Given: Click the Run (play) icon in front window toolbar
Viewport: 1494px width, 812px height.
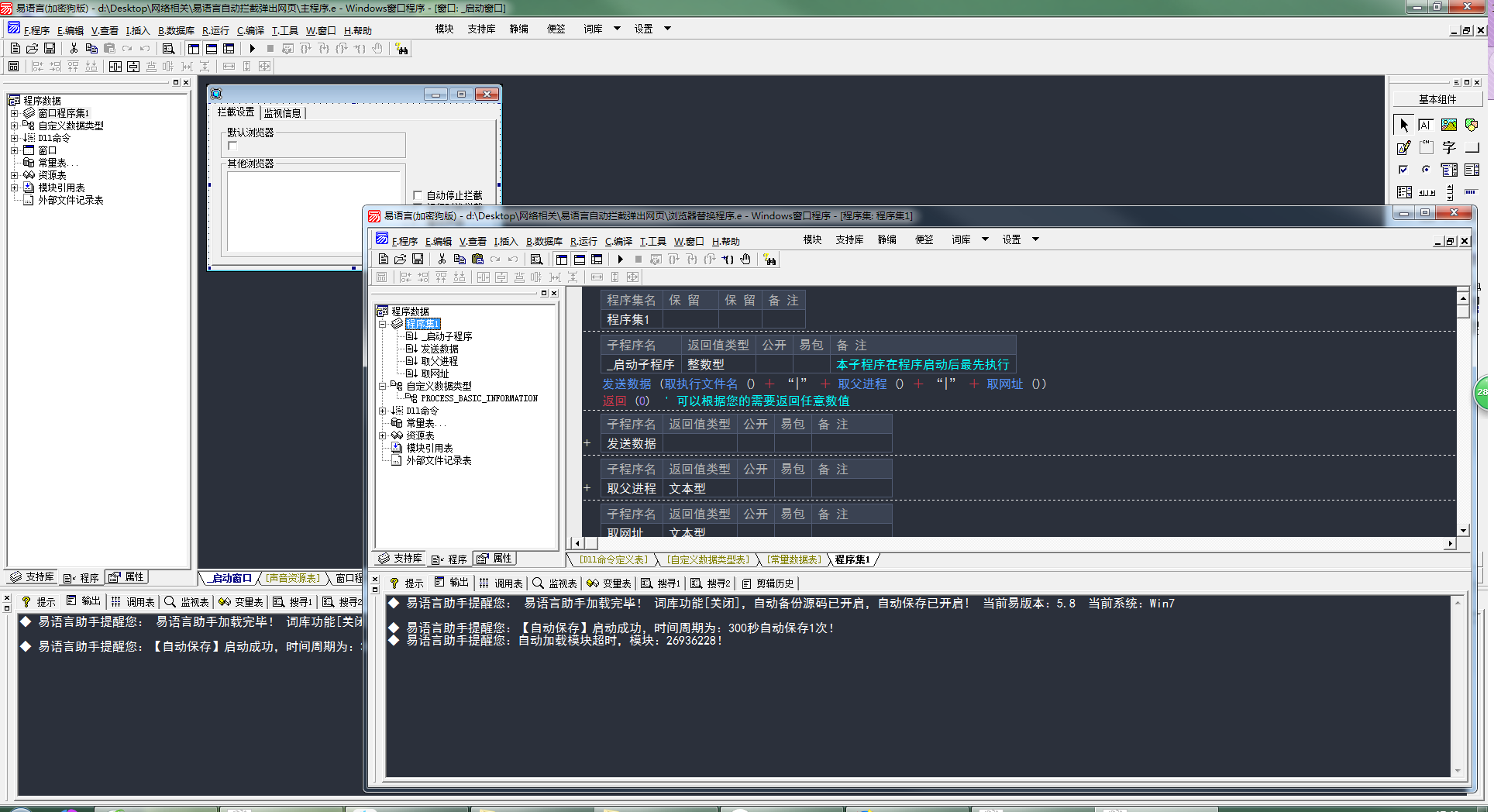Looking at the screenshot, I should coord(621,260).
